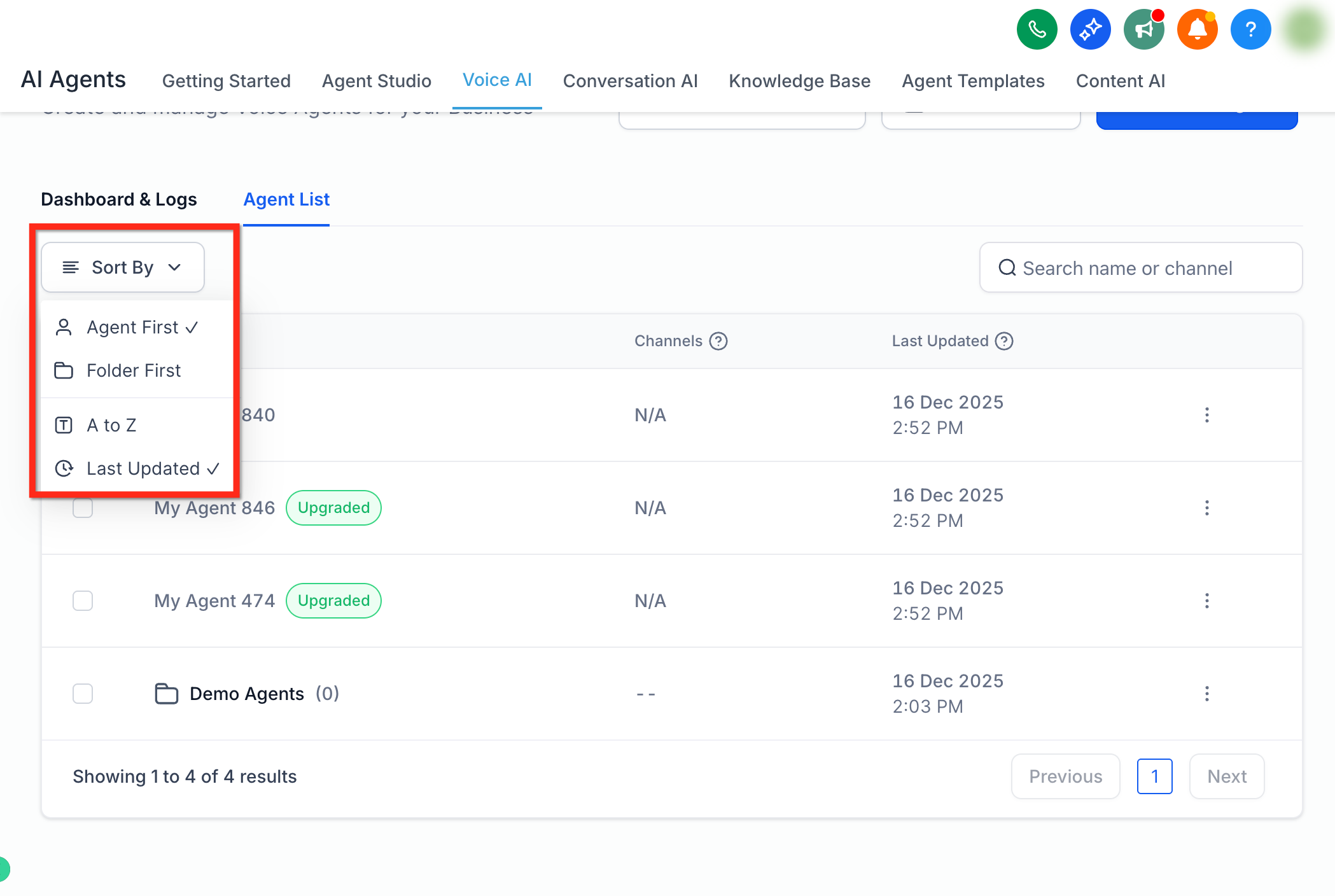1335x896 pixels.
Task: Open the Knowledge Base tab
Action: click(x=800, y=81)
